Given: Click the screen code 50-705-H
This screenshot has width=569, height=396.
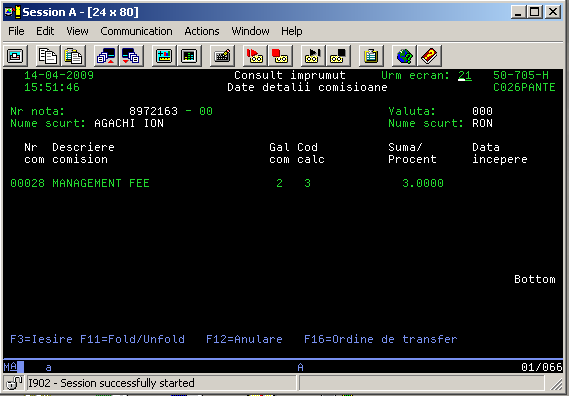Looking at the screenshot, I should (x=521, y=75).
